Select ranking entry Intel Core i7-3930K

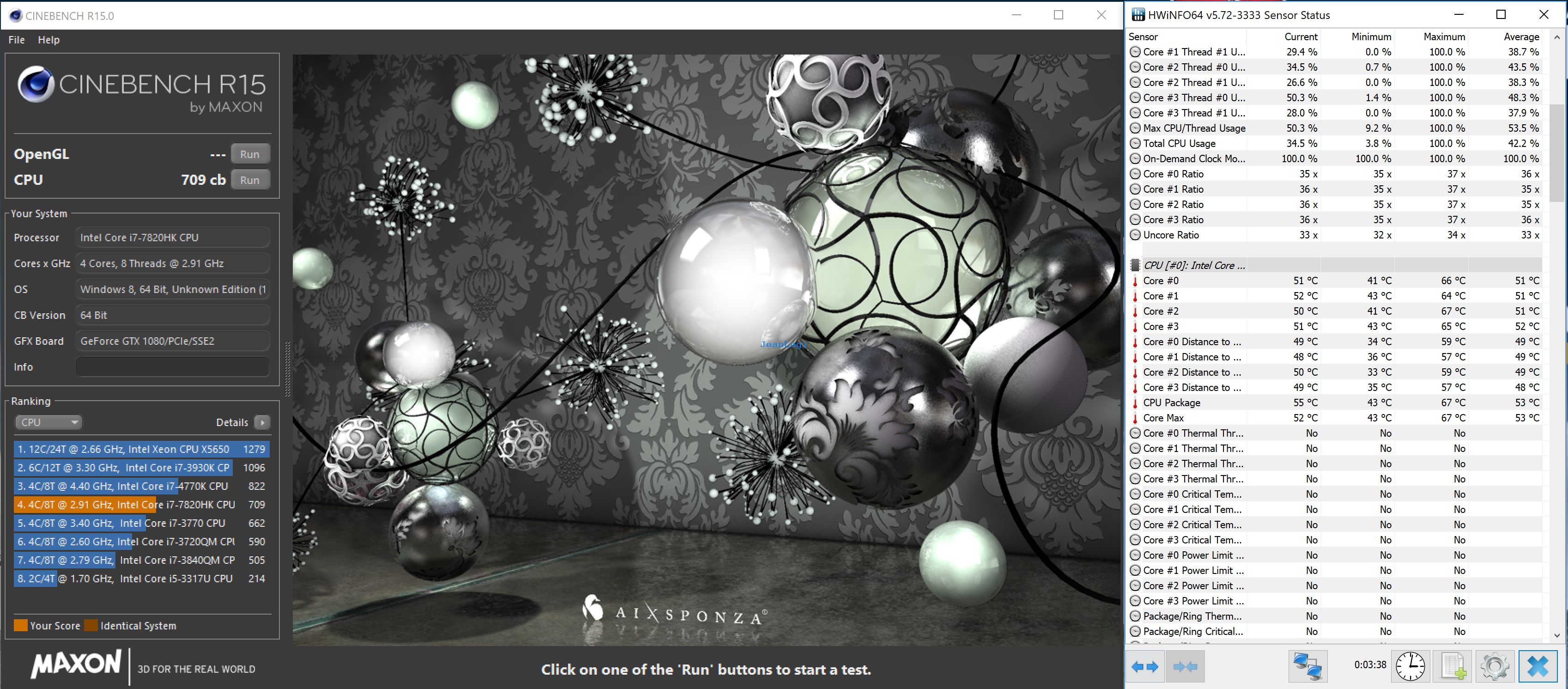pyautogui.click(x=141, y=467)
